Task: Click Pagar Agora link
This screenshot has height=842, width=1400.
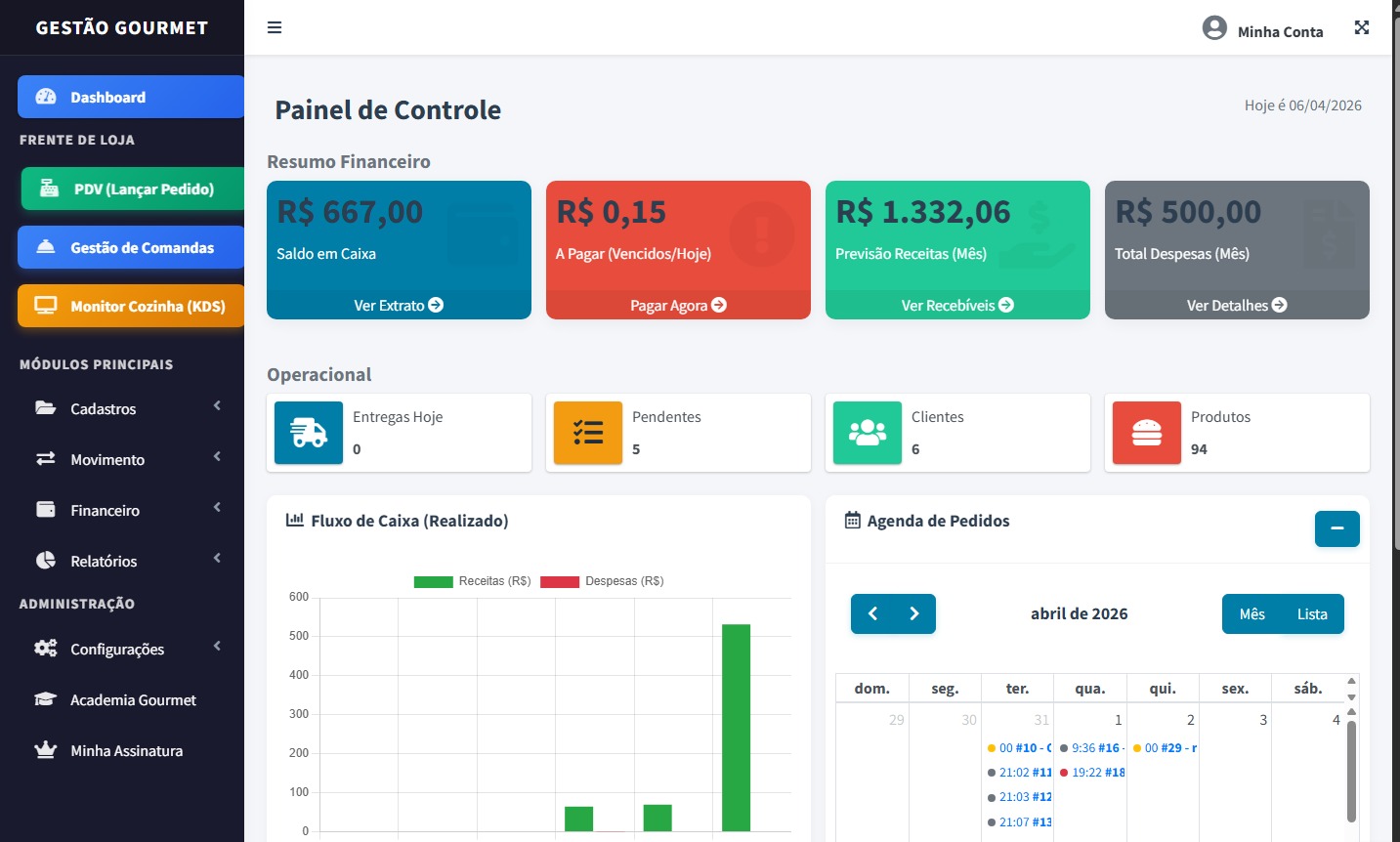Action: 678,305
